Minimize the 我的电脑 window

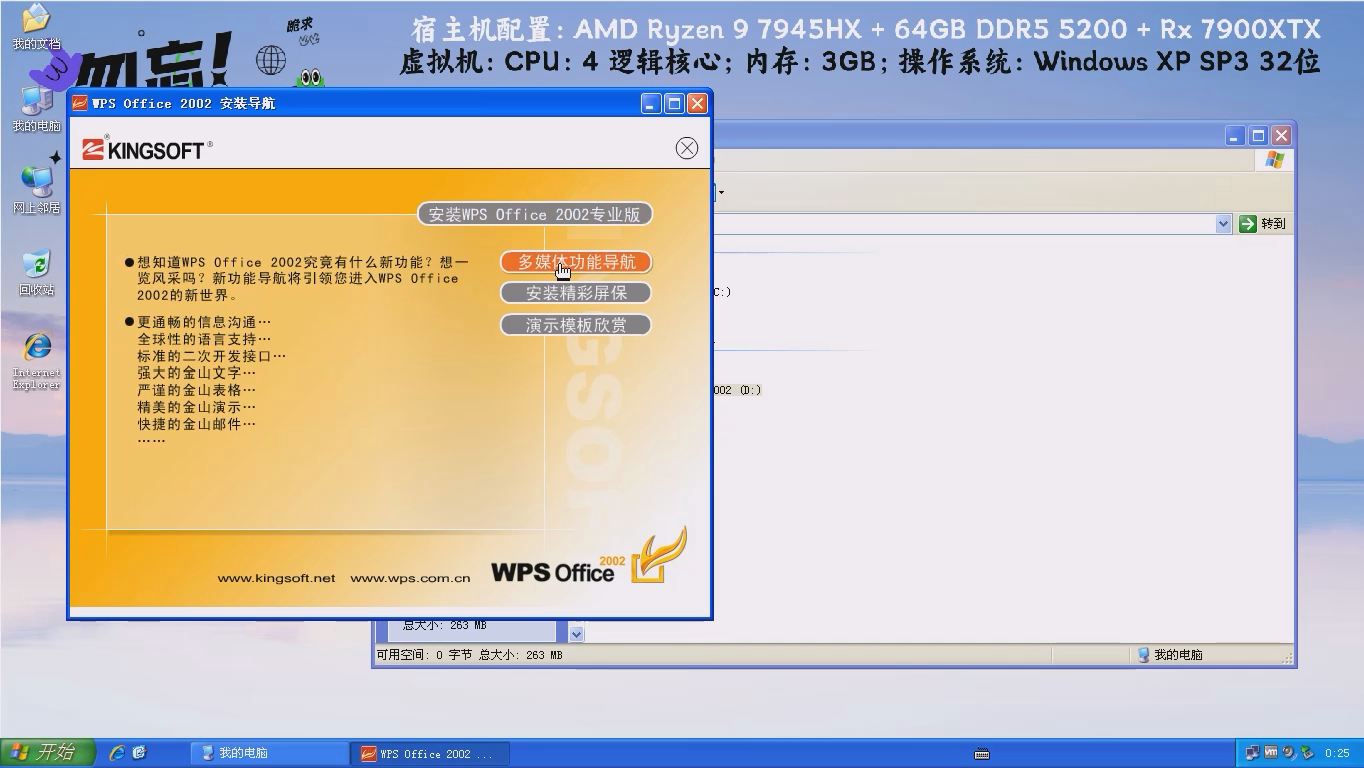(1235, 135)
